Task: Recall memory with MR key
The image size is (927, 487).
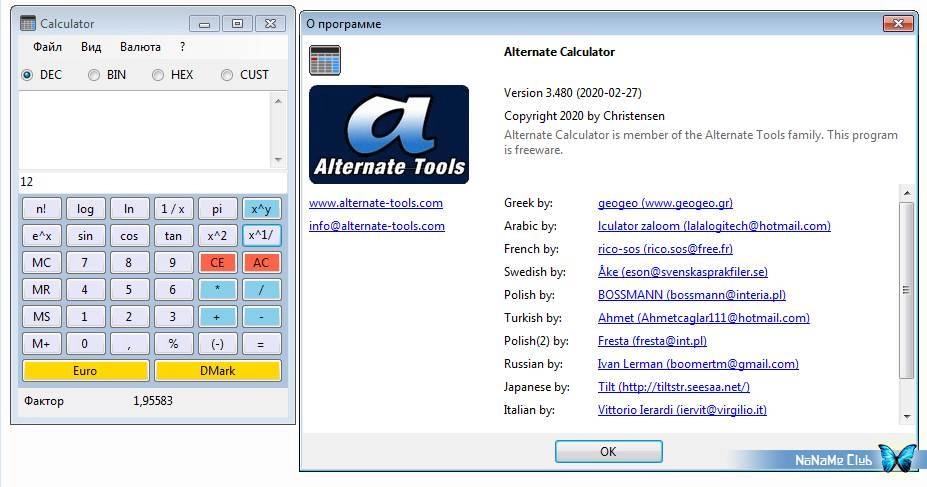Action: point(41,290)
